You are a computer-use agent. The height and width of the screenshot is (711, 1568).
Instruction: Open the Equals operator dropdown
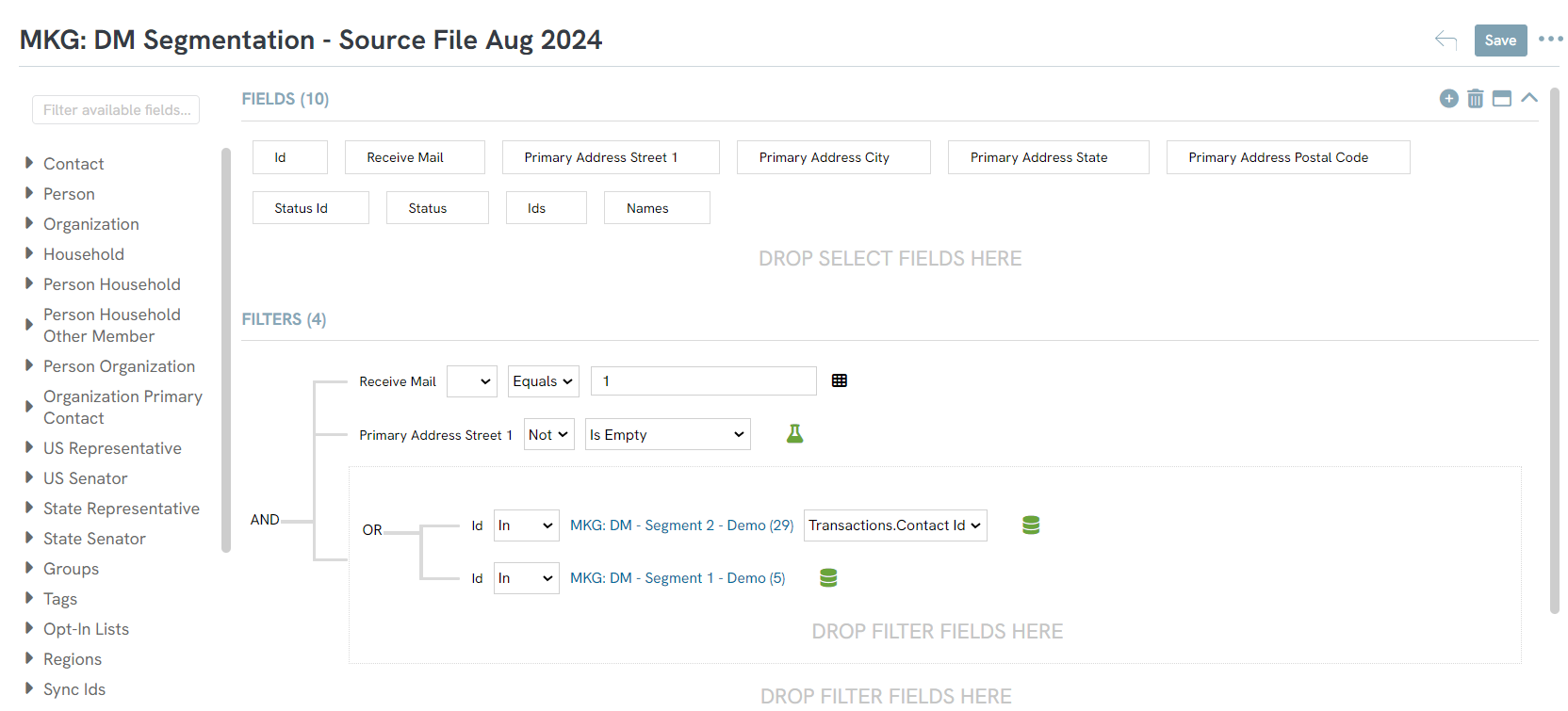point(544,381)
